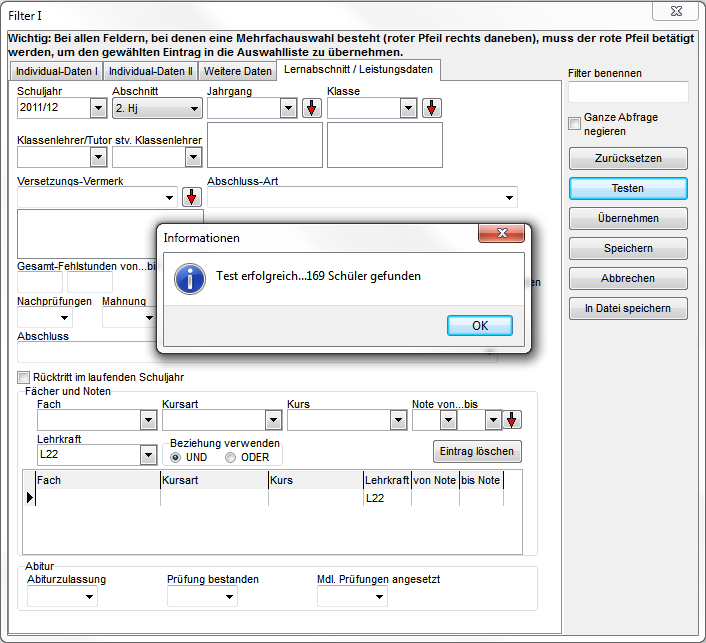706x643 pixels.
Task: Enable 'Ganze Abfrage negieren' checkbox
Action: pyautogui.click(x=575, y=124)
